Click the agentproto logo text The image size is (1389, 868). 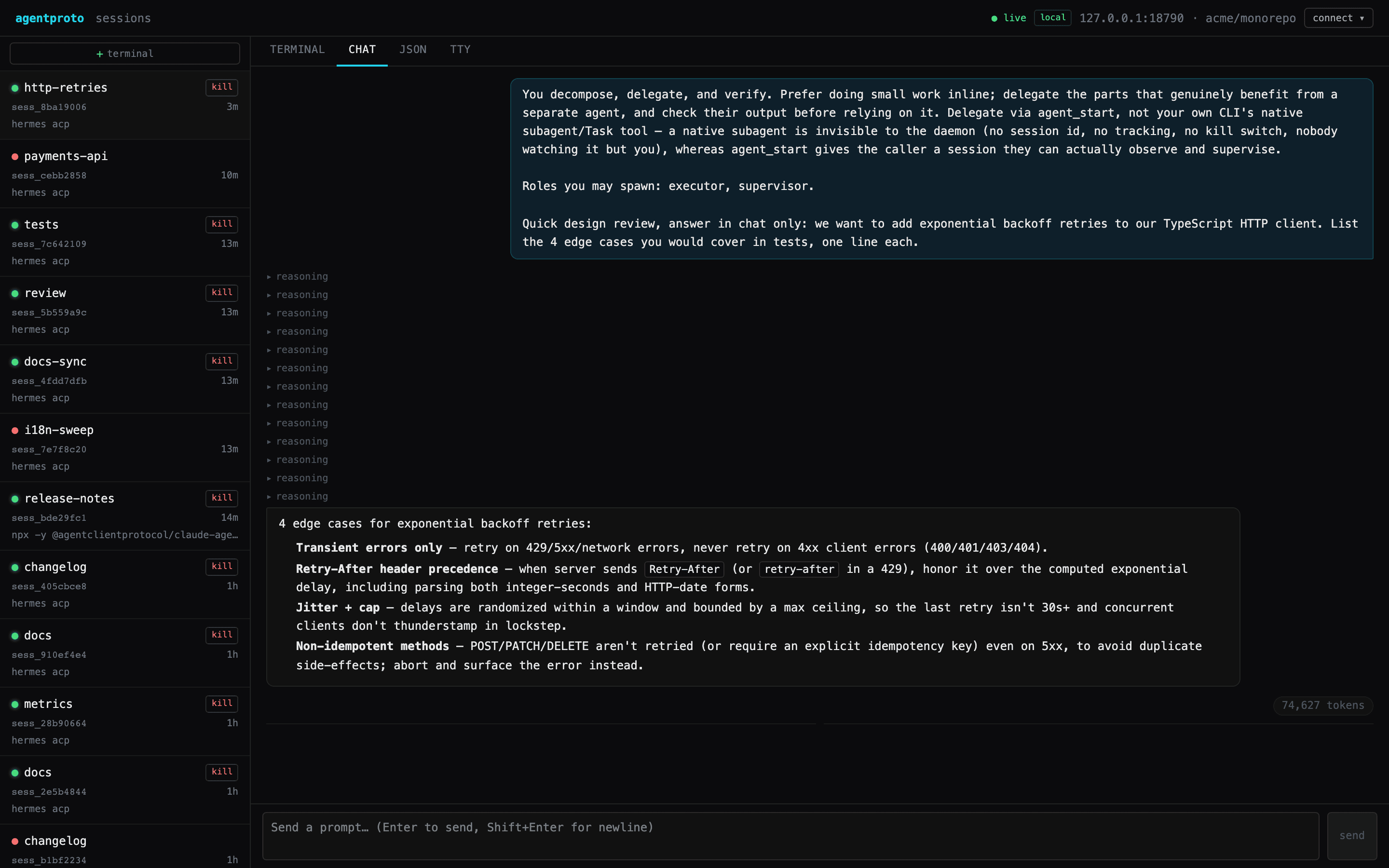point(49,18)
